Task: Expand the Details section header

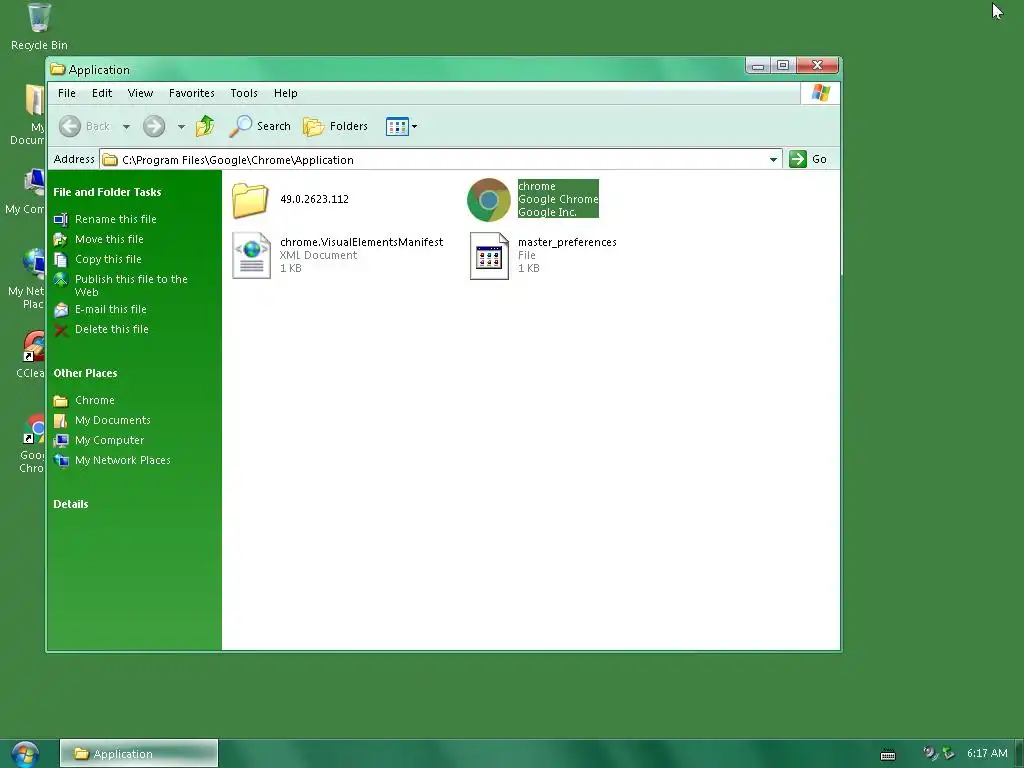Action: pyautogui.click(x=71, y=504)
